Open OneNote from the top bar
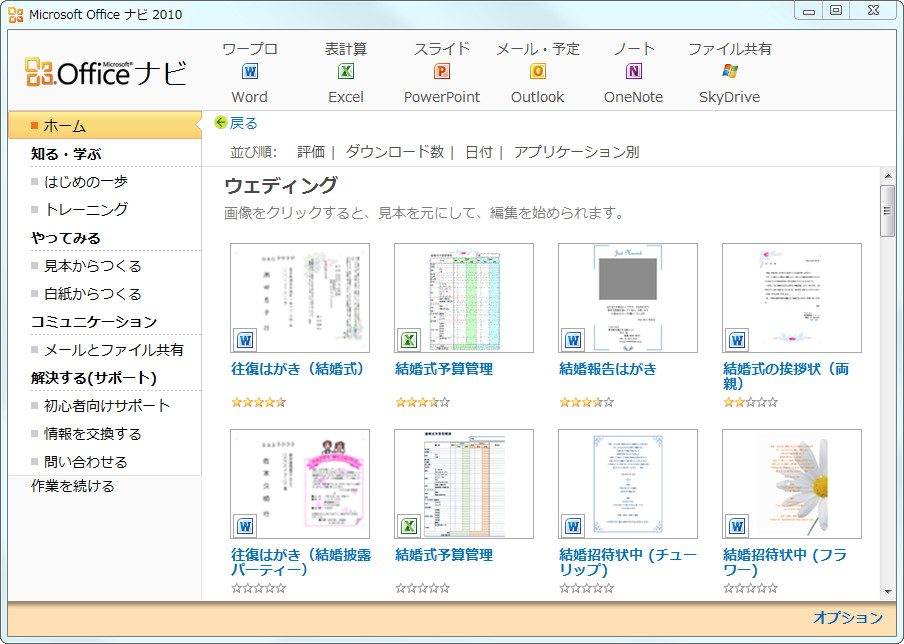 tap(634, 72)
